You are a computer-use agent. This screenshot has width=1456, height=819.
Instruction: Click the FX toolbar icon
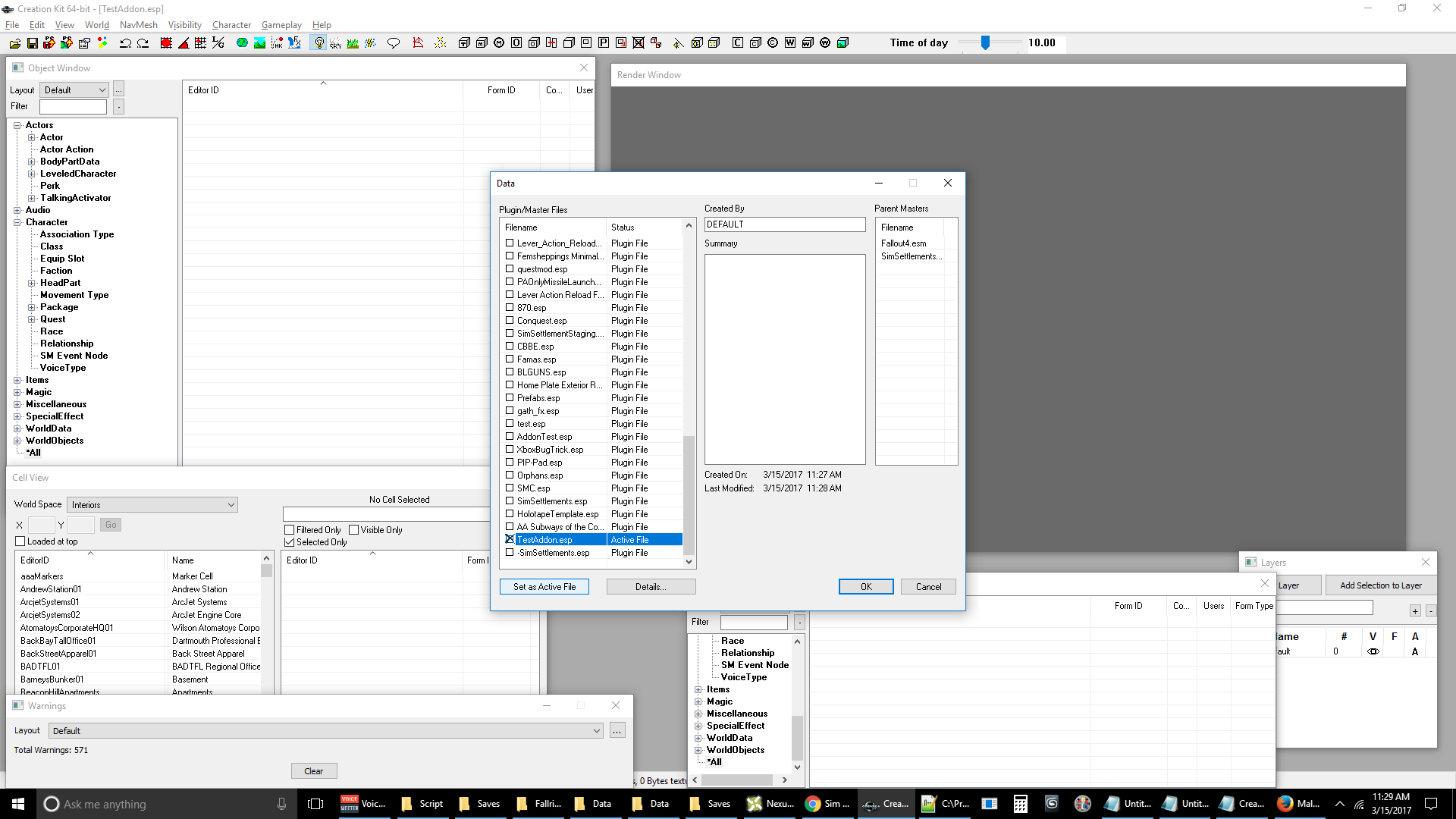[x=294, y=43]
